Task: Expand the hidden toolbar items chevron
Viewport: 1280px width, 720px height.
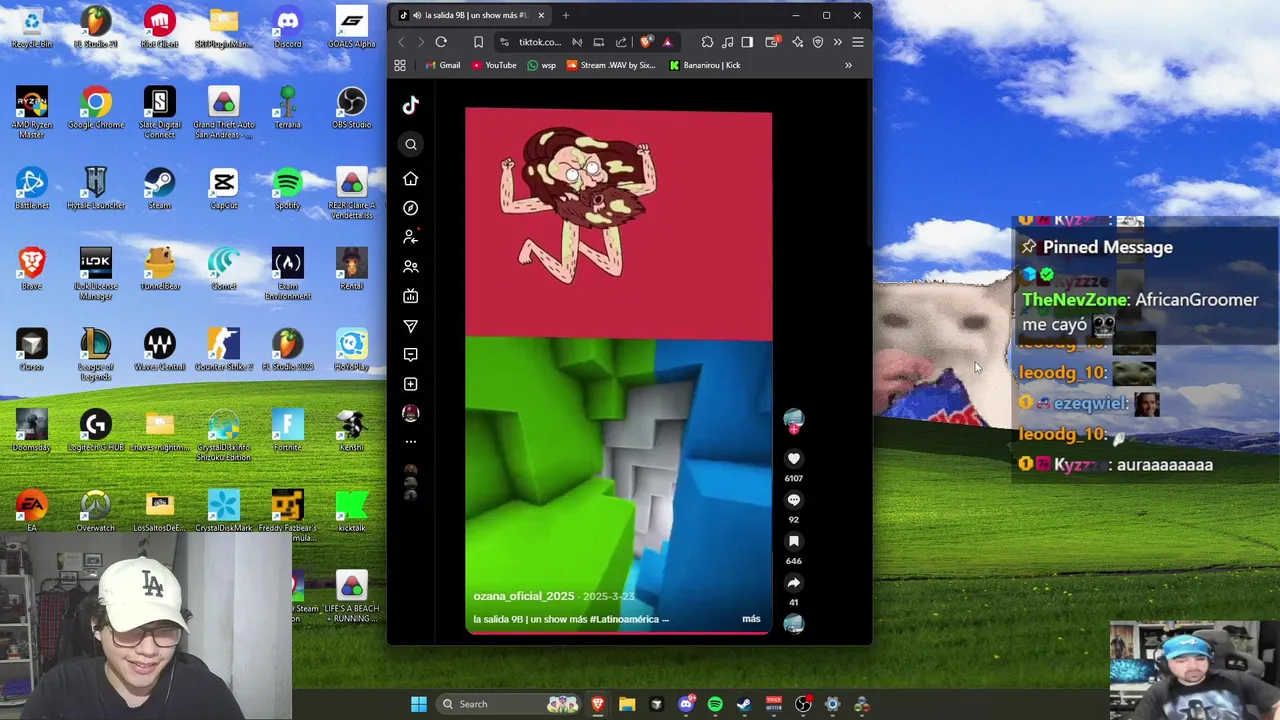Action: [838, 42]
